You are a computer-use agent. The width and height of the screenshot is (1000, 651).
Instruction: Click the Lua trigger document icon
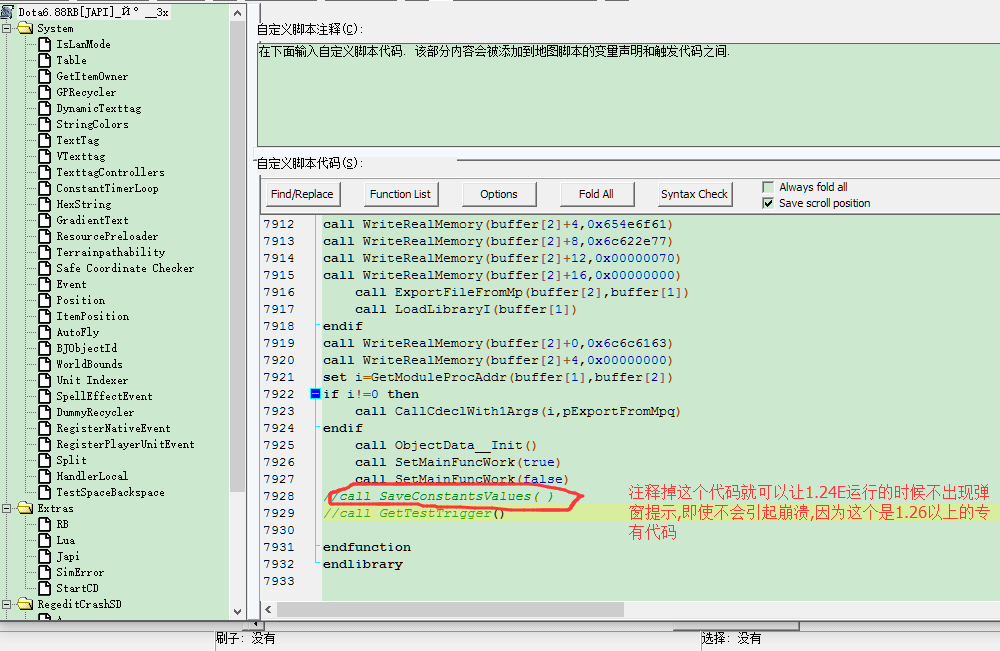coord(45,540)
